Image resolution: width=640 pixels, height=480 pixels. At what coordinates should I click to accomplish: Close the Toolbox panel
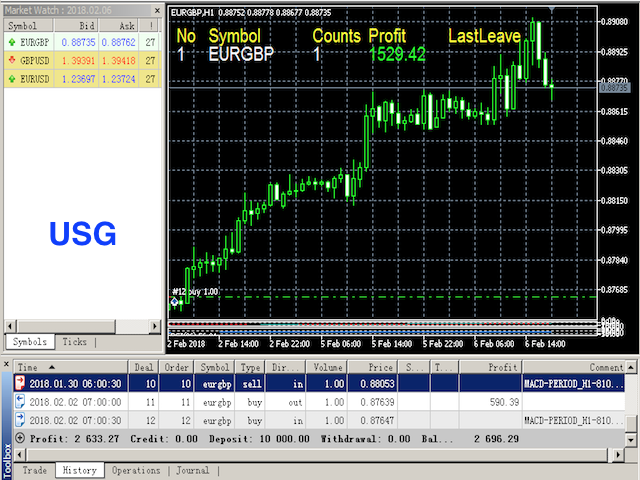click(x=6, y=364)
